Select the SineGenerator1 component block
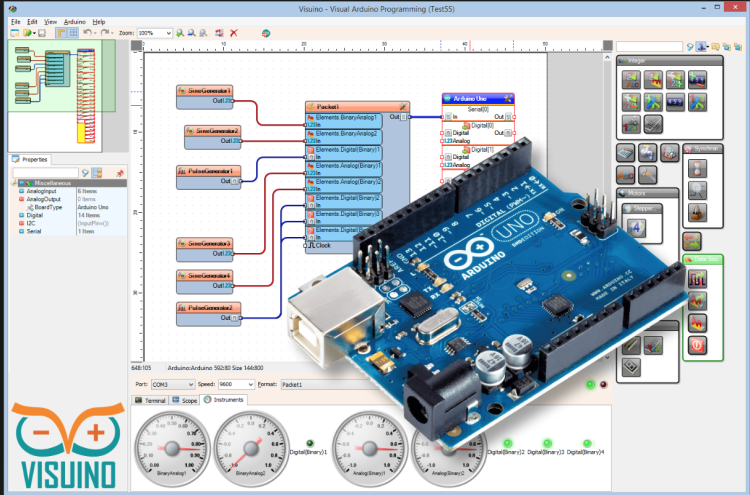 click(x=207, y=90)
